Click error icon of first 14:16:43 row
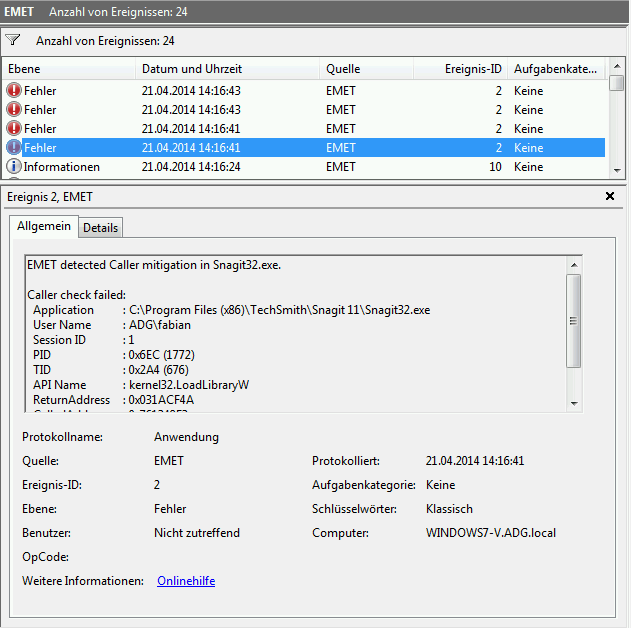Screen dimensions: 631x628 [14, 90]
